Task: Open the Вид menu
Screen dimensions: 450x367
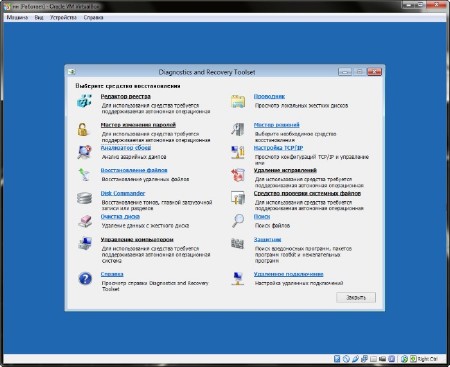Action: coord(39,17)
